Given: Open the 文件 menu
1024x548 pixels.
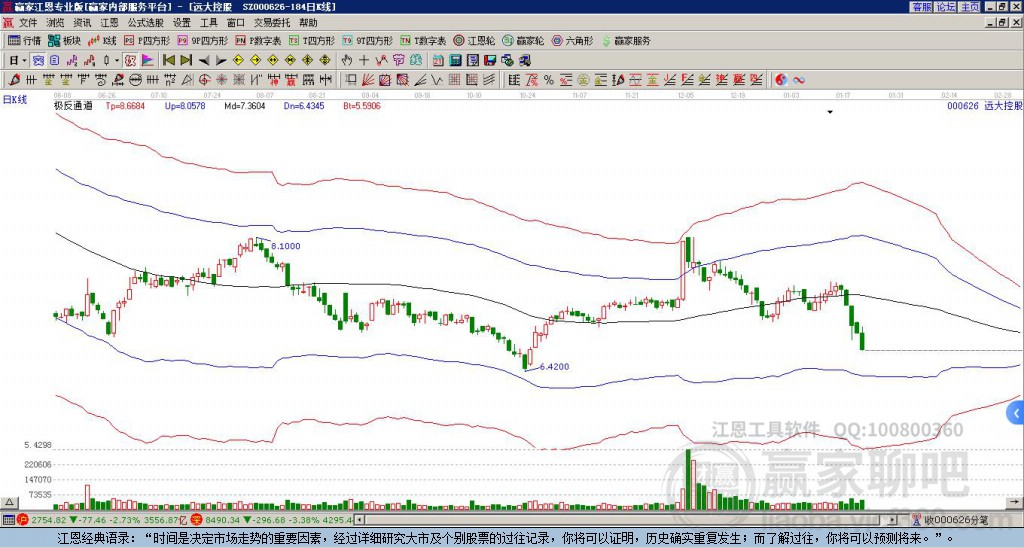Looking at the screenshot, I should 28,23.
